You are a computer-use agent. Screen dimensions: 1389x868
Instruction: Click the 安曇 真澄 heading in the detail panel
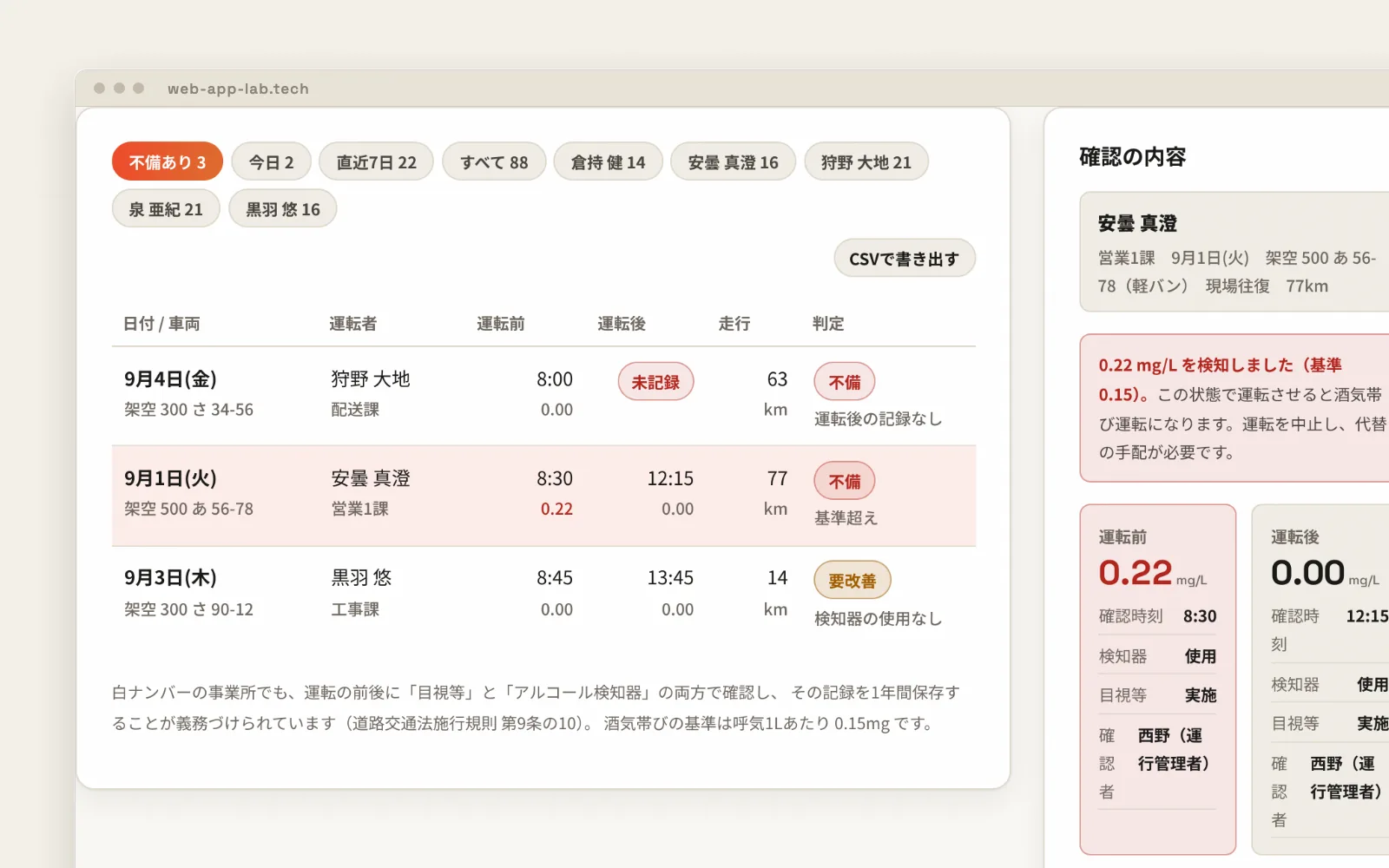[1137, 223]
